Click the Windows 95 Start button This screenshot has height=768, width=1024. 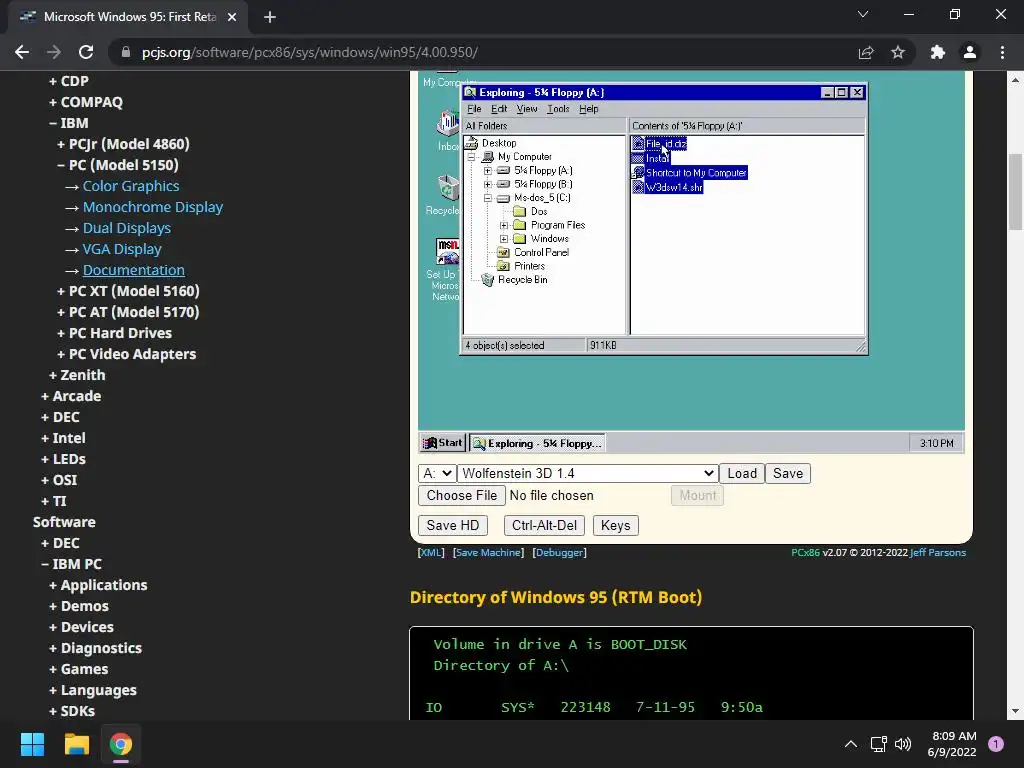click(x=443, y=443)
